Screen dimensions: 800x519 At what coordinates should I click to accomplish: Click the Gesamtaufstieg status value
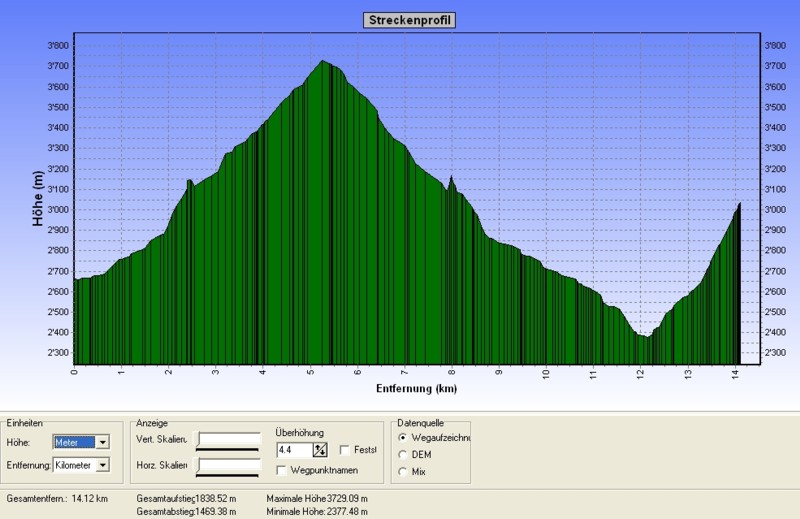217,497
